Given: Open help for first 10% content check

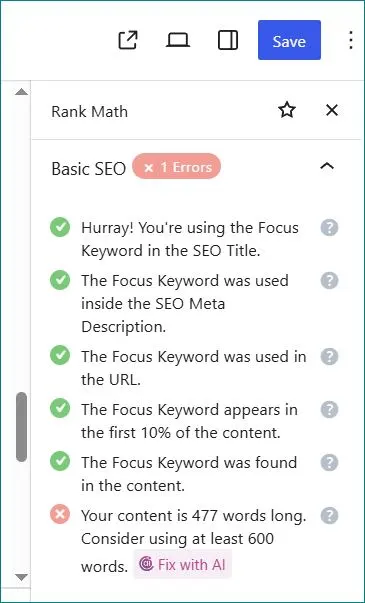Looking at the screenshot, I should [x=329, y=410].
